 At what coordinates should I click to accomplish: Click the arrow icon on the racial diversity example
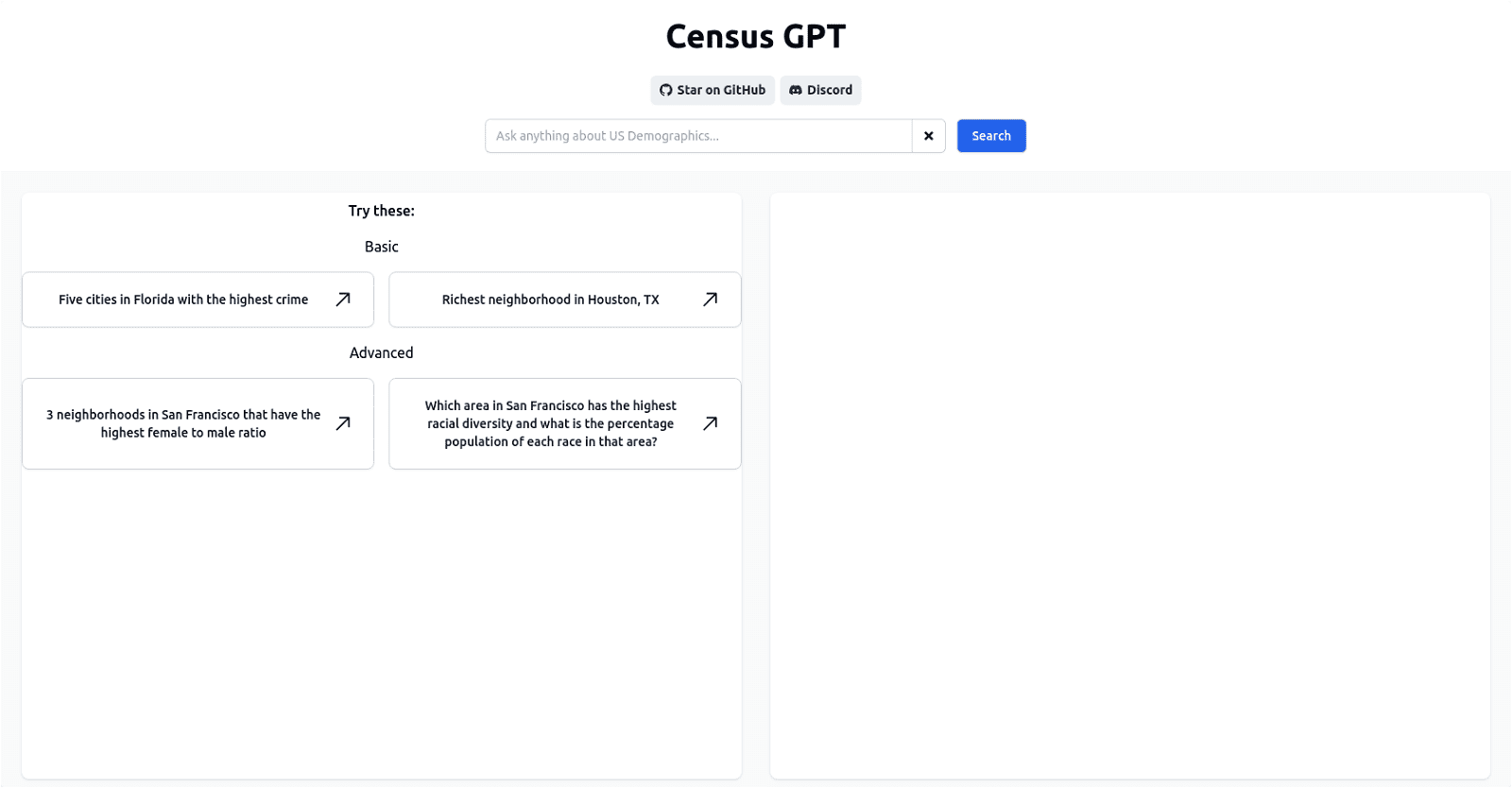pos(709,423)
